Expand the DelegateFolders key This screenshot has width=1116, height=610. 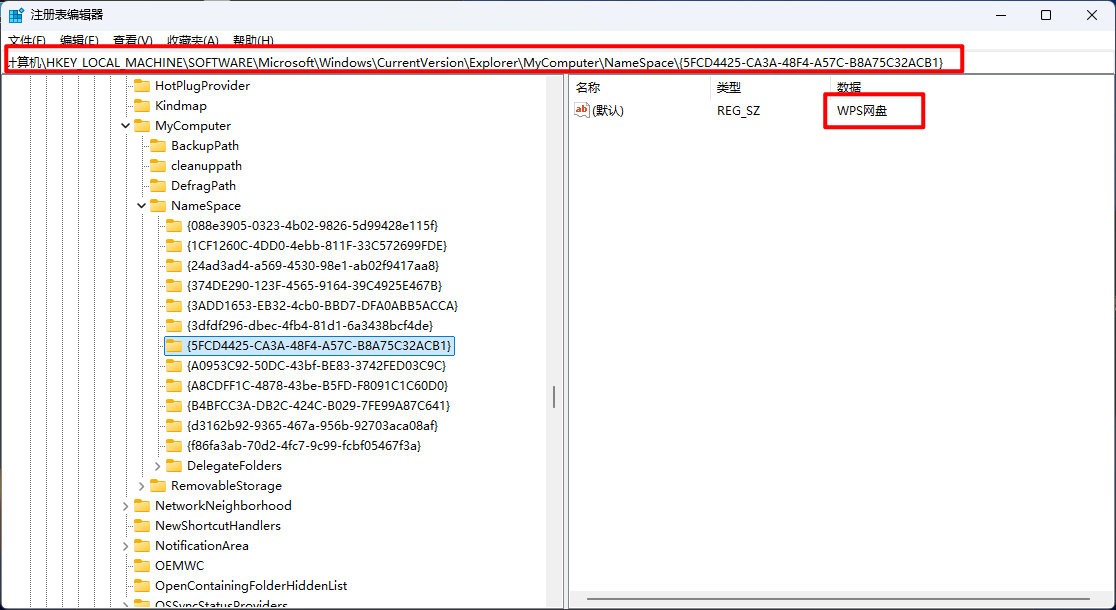pyautogui.click(x=158, y=466)
